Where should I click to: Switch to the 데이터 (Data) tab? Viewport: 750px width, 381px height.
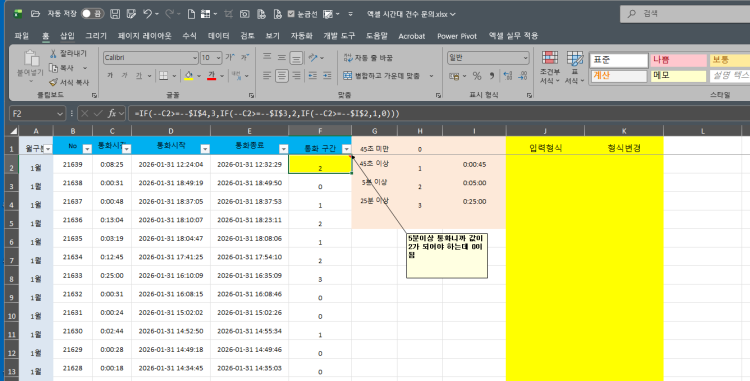coord(219,36)
